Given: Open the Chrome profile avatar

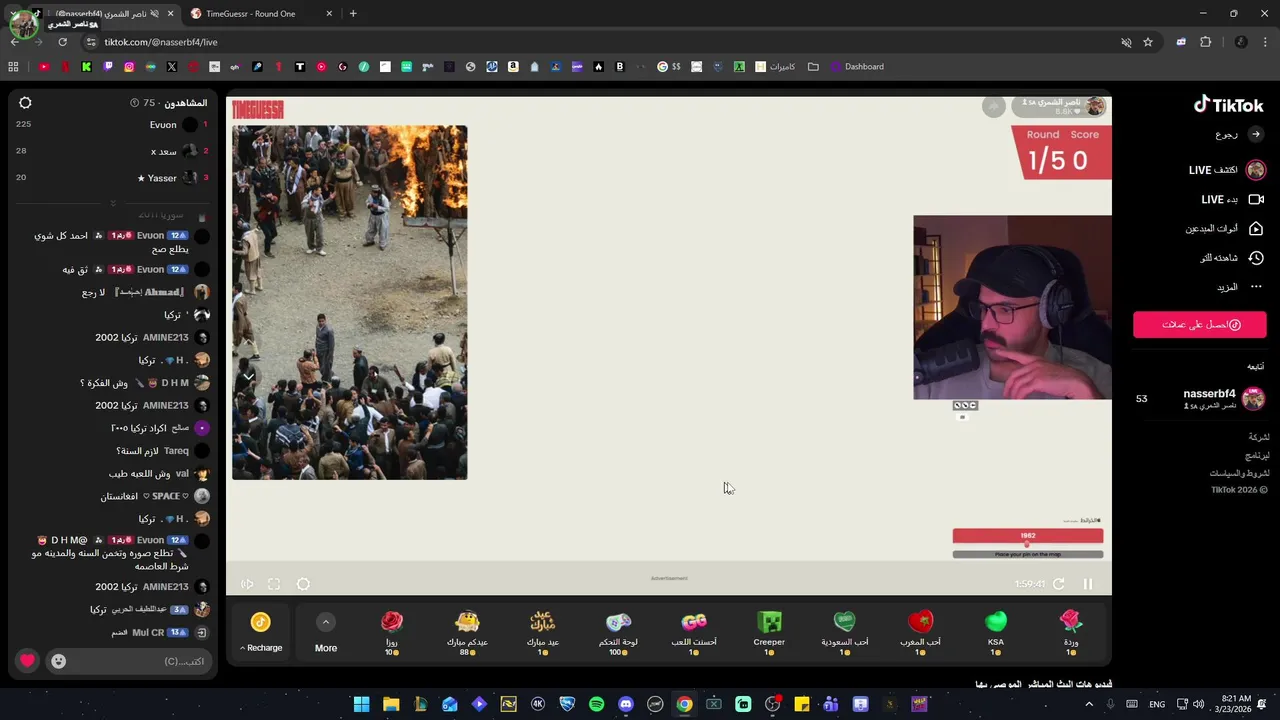Looking at the screenshot, I should [x=1241, y=42].
